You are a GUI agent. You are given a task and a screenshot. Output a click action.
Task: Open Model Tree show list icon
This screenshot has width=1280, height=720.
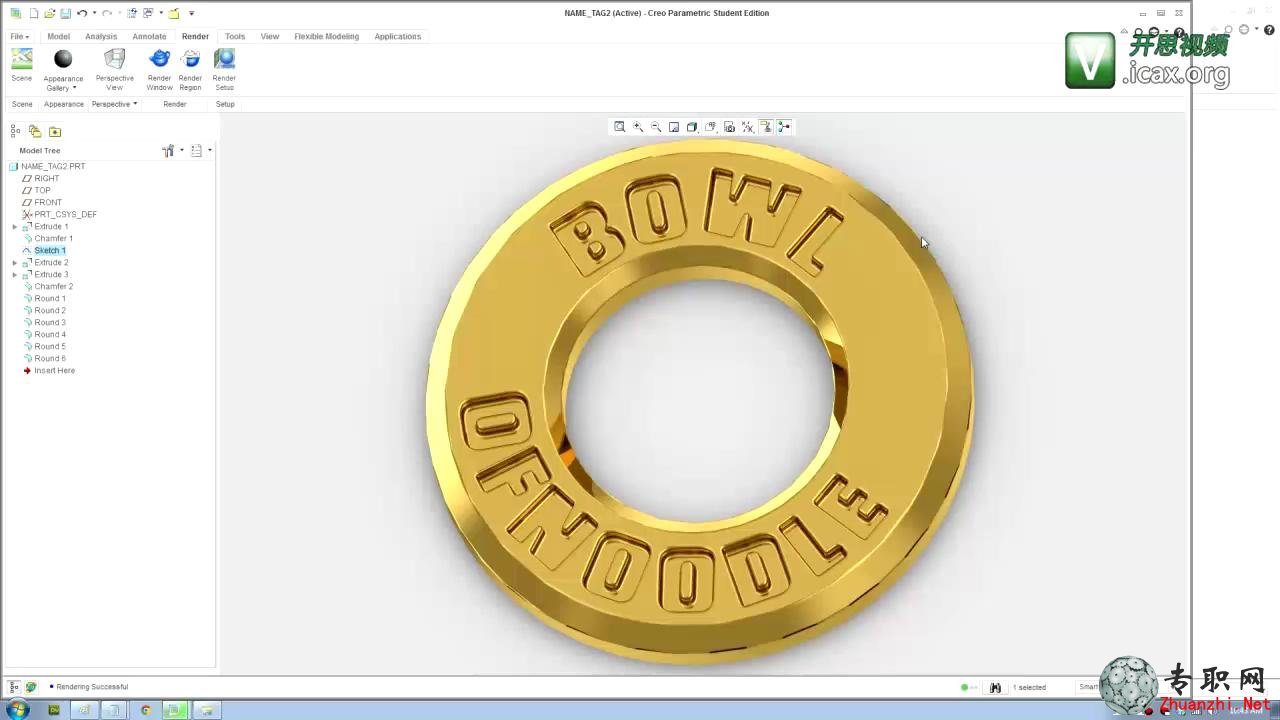pyautogui.click(x=196, y=150)
